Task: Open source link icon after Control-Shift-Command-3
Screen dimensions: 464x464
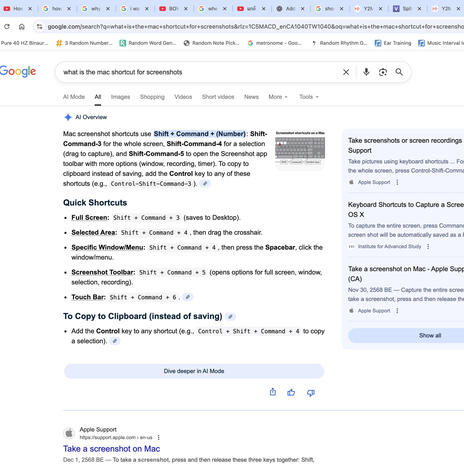Action: [x=205, y=183]
